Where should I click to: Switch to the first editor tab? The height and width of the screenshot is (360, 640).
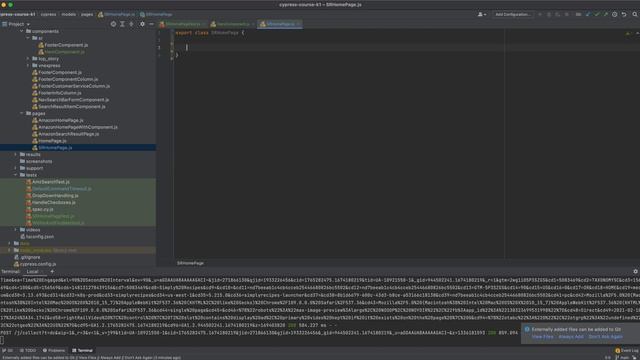click(x=182, y=24)
